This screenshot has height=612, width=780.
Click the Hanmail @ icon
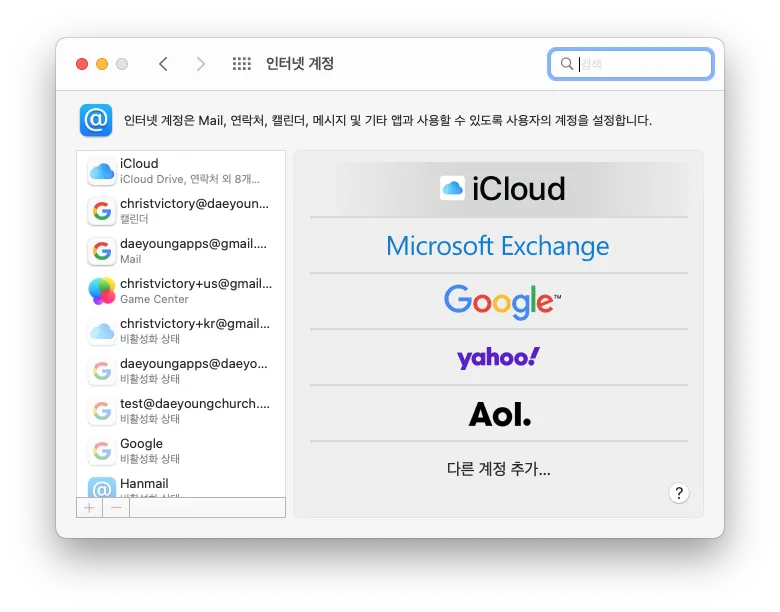[102, 488]
